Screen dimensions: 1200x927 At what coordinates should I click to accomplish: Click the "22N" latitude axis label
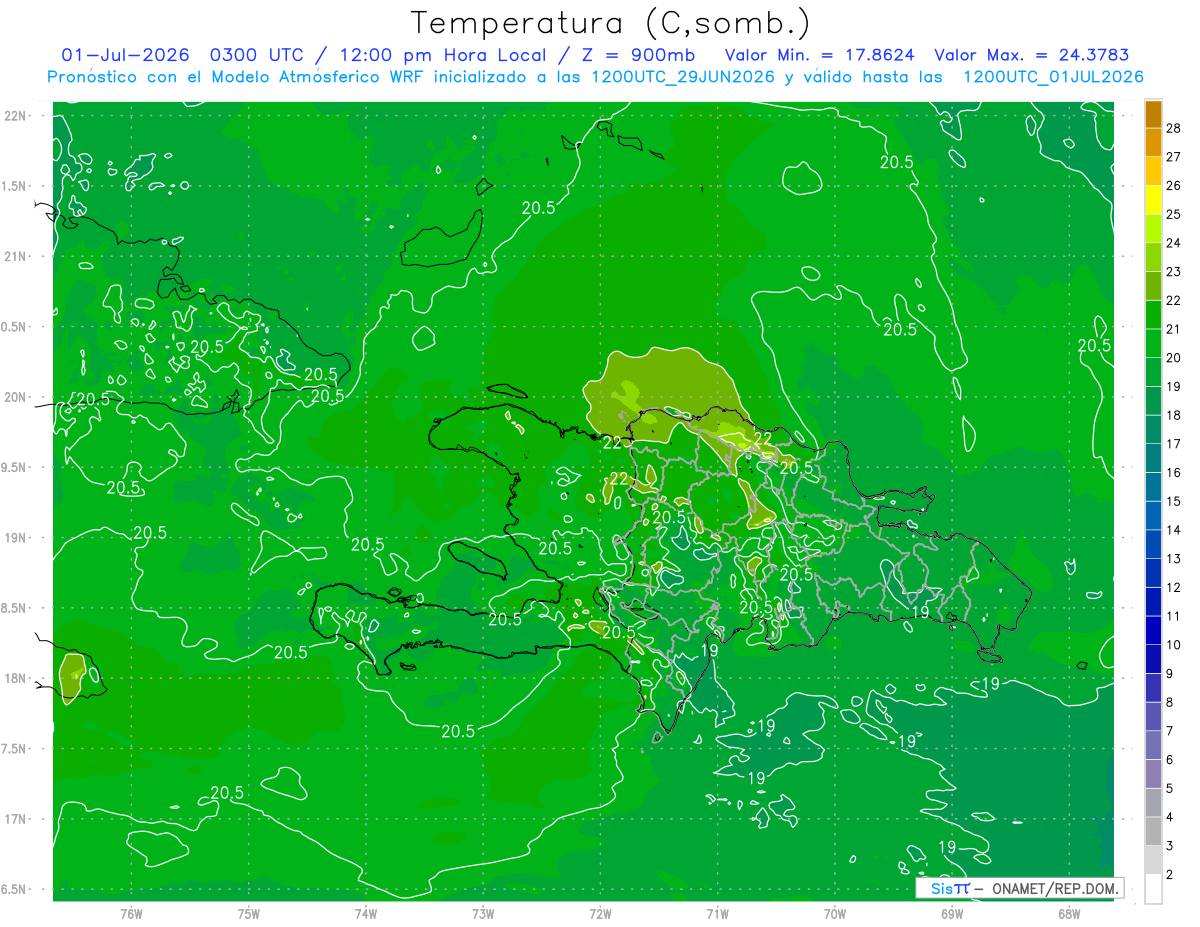point(15,115)
